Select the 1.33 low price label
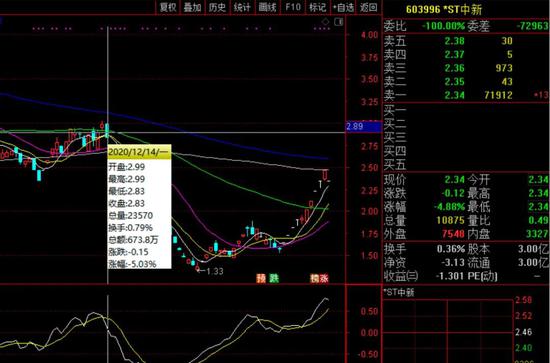Screen dimensions: 550x363 coord(215,271)
